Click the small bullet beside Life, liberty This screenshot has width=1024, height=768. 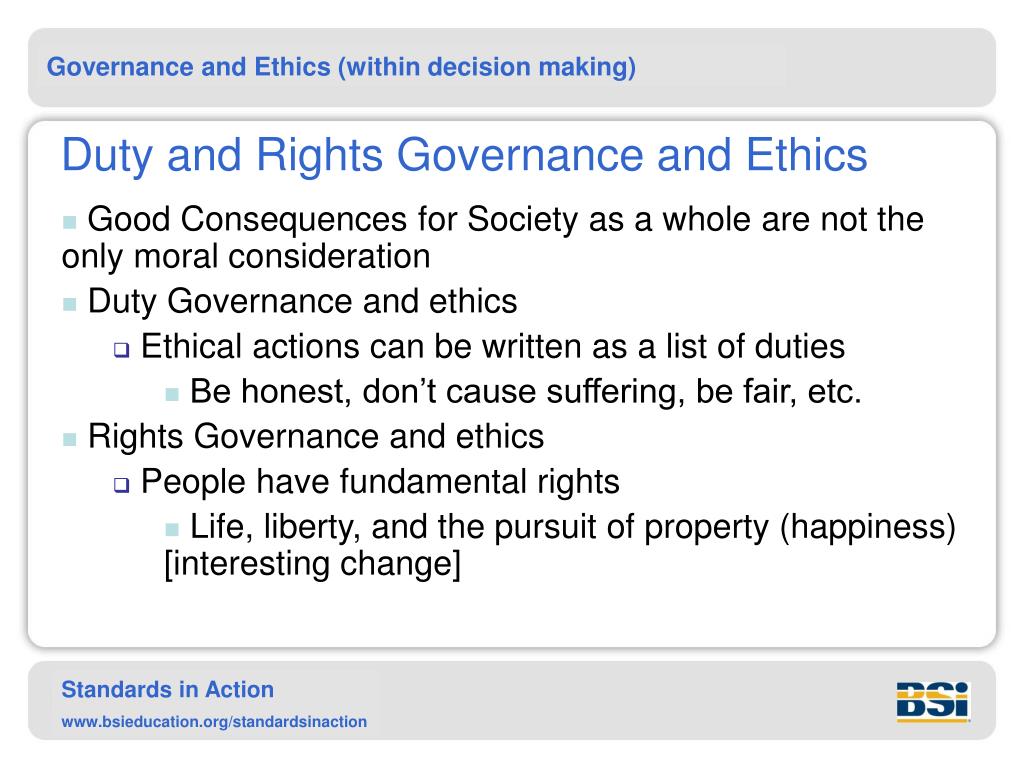click(x=172, y=530)
